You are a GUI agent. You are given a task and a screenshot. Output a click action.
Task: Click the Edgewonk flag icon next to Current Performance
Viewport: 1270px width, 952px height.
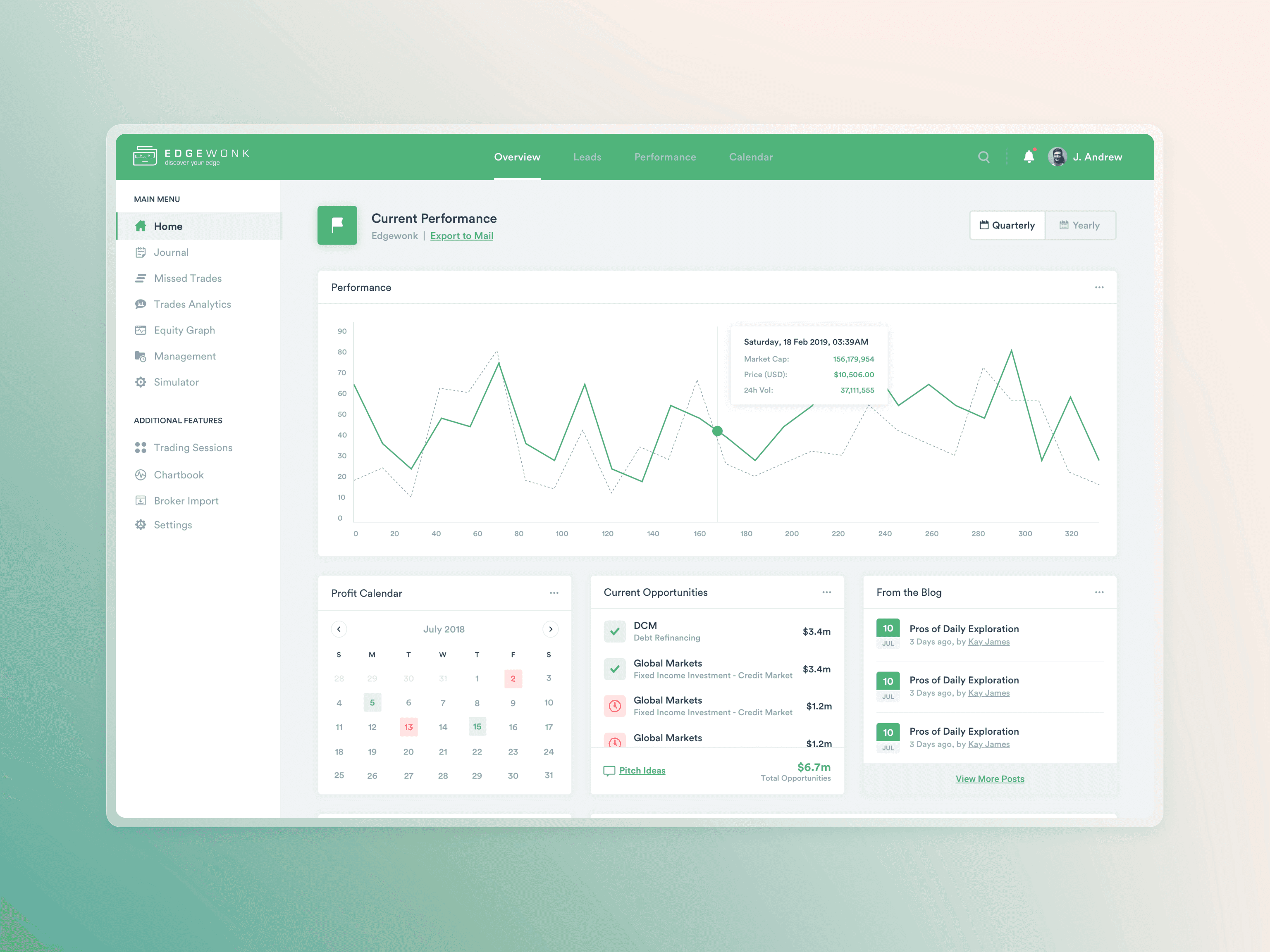(337, 225)
